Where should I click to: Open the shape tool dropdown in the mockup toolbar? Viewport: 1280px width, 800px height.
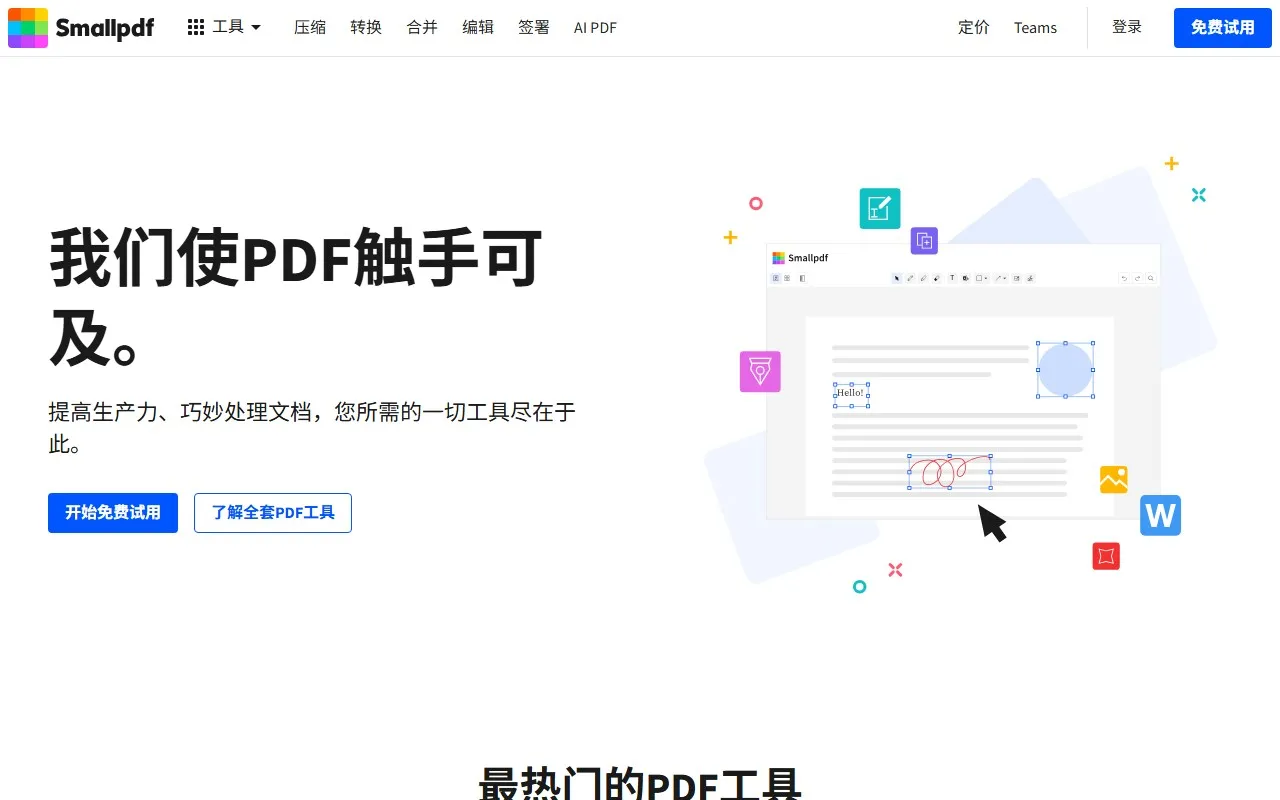[986, 278]
